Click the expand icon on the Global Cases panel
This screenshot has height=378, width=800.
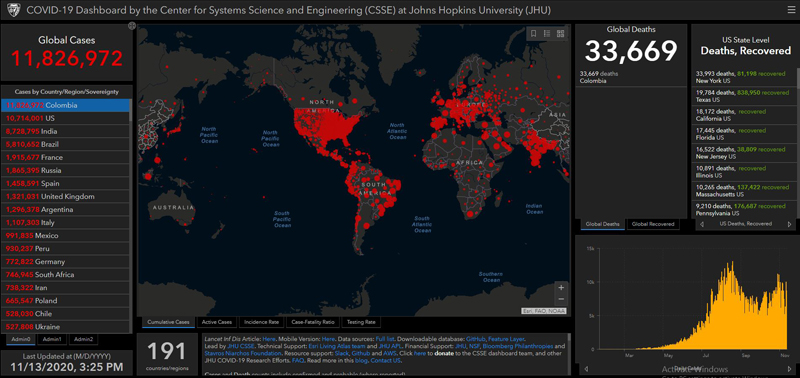point(132,26)
